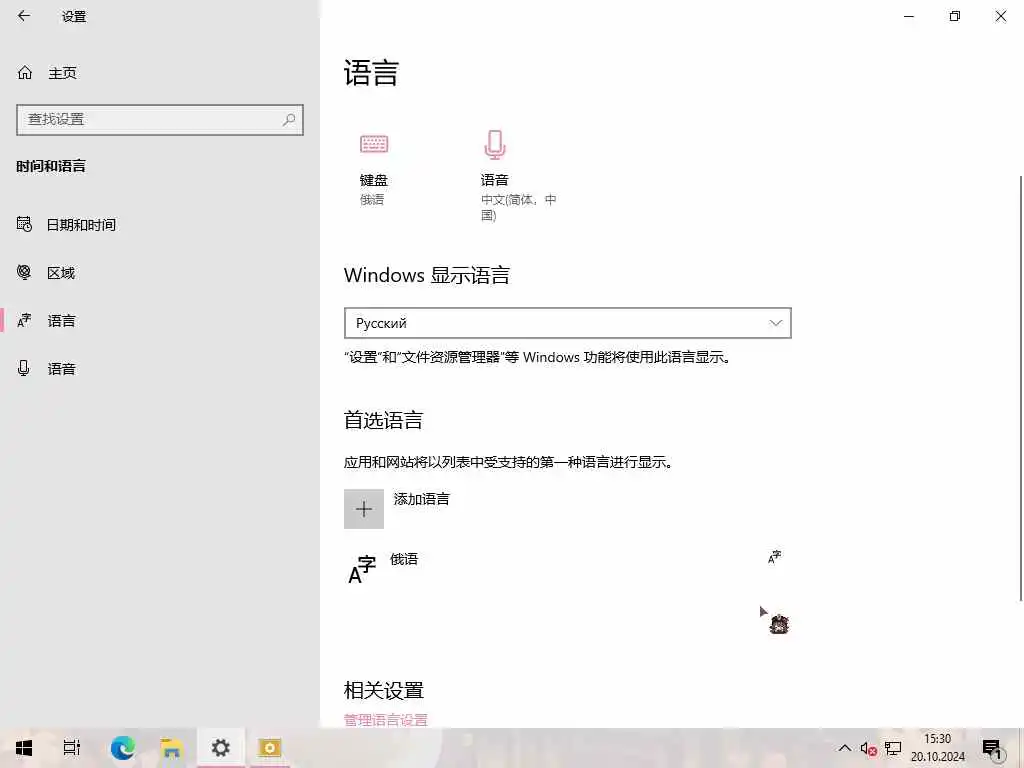Open Task View on the taskbar
This screenshot has width=1024, height=768.
(x=72, y=748)
